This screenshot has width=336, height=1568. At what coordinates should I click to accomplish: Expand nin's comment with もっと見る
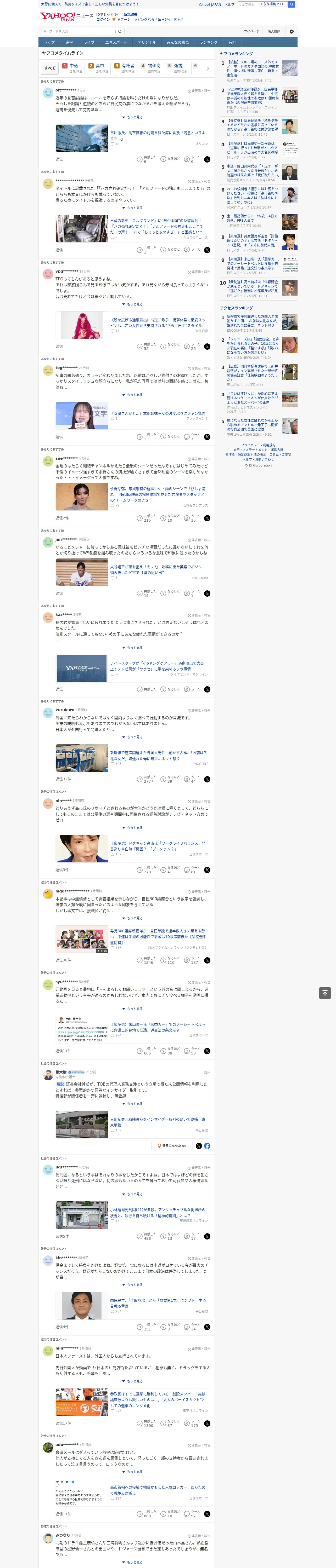tap(132, 828)
